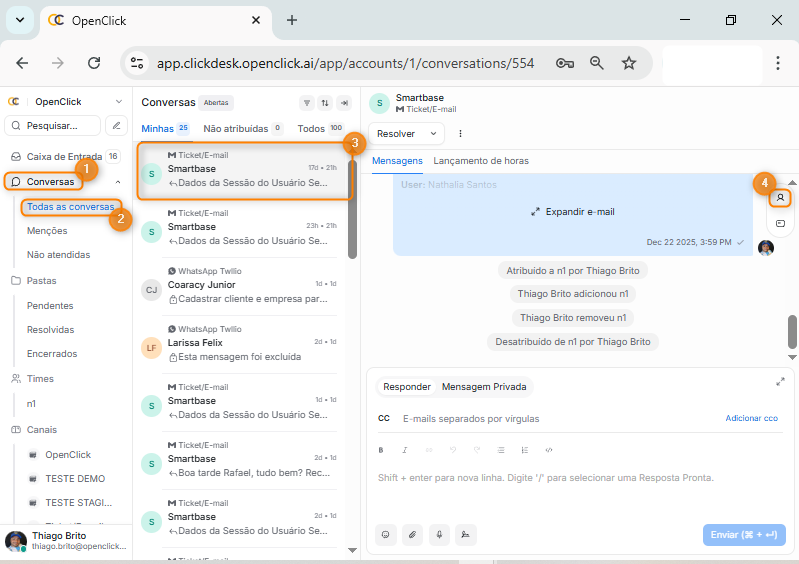The image size is (799, 564).
Task: Collapse the Conversas sidebar section
Action: (118, 182)
